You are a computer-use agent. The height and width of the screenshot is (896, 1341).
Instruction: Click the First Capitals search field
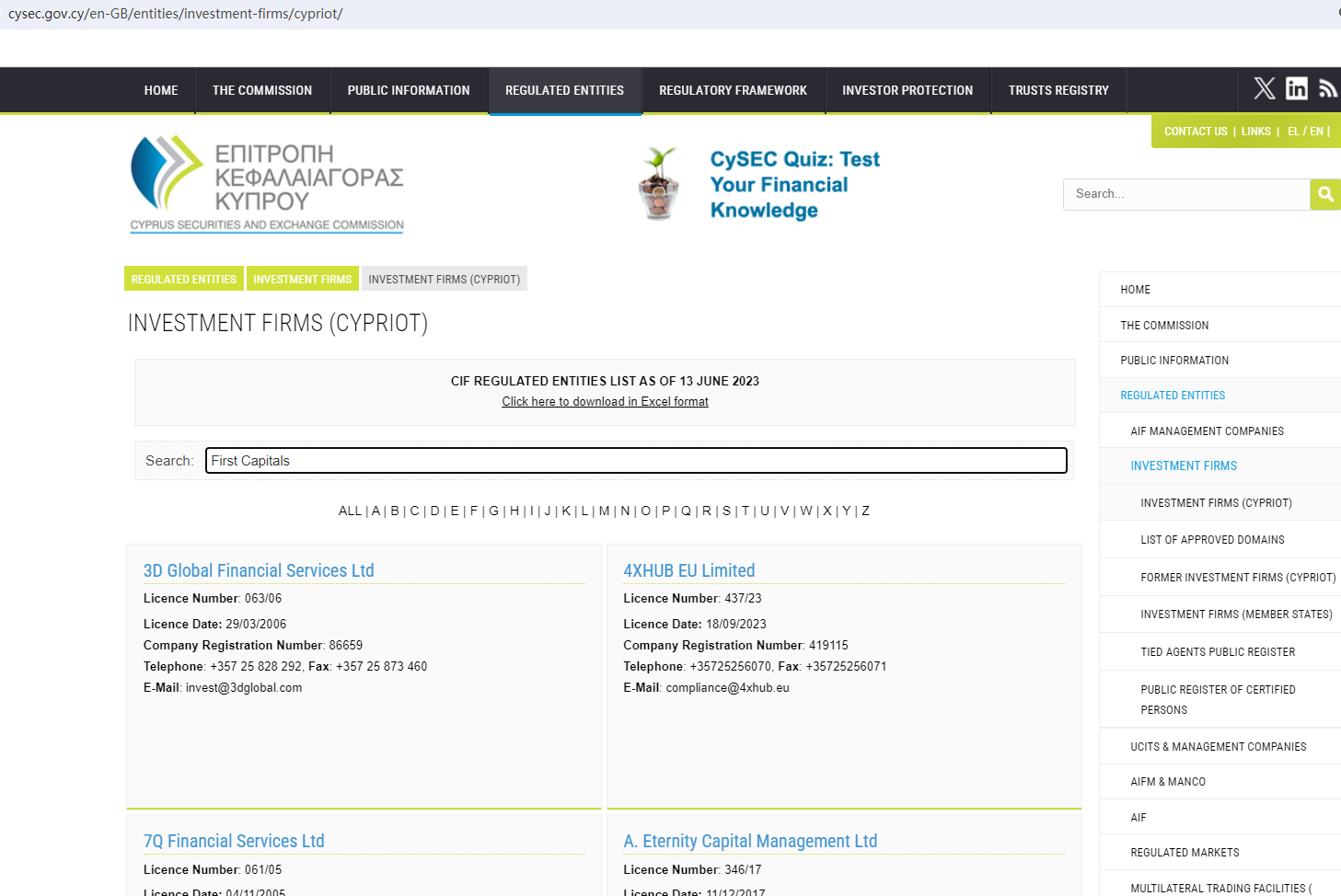click(x=635, y=461)
